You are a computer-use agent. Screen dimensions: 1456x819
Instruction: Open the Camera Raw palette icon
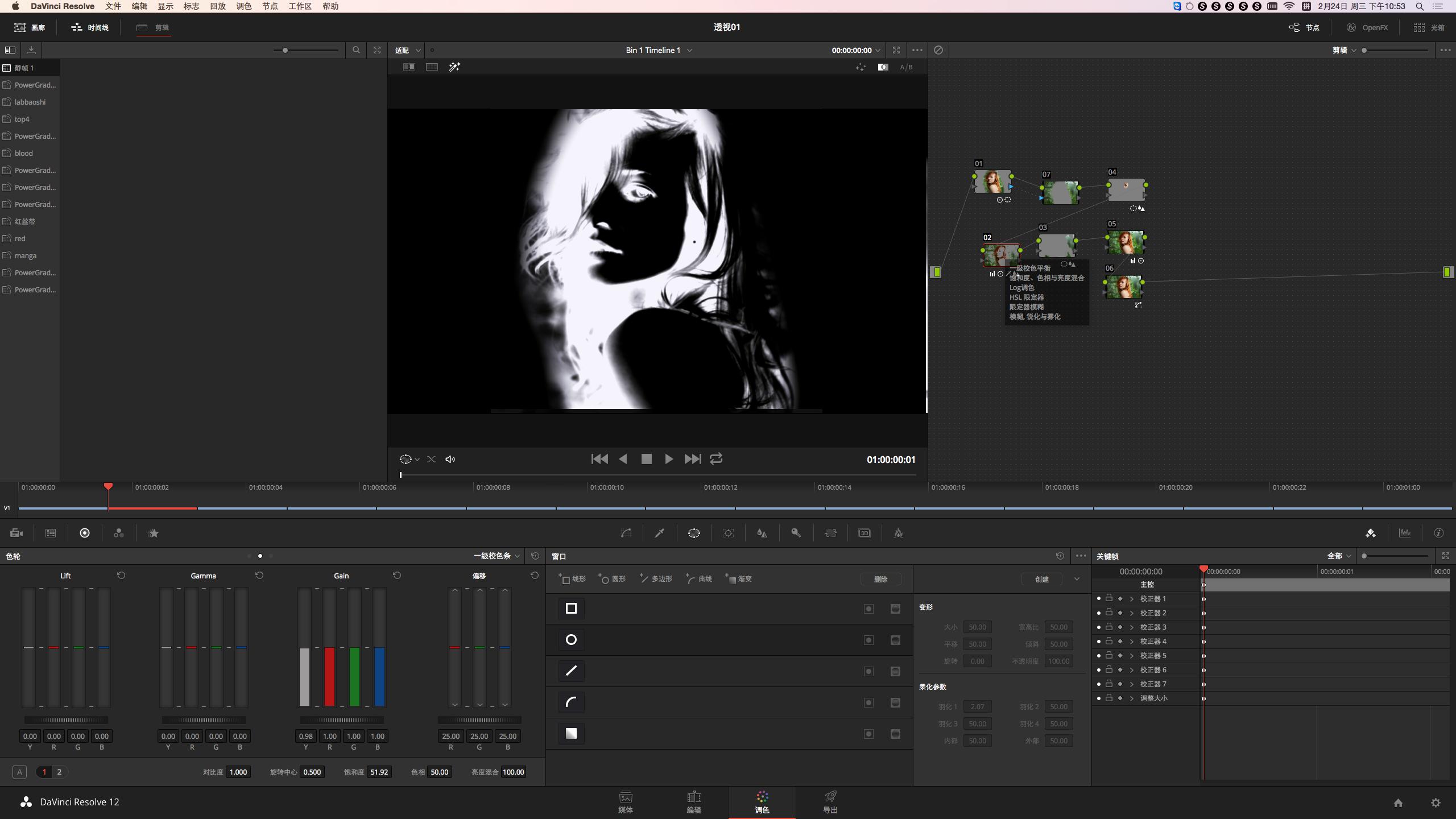click(x=16, y=533)
